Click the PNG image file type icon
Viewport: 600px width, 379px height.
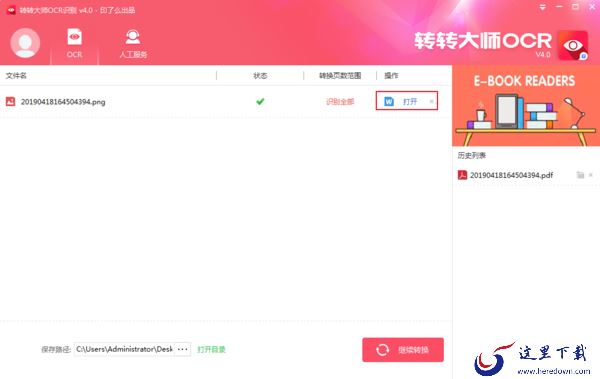coord(10,101)
